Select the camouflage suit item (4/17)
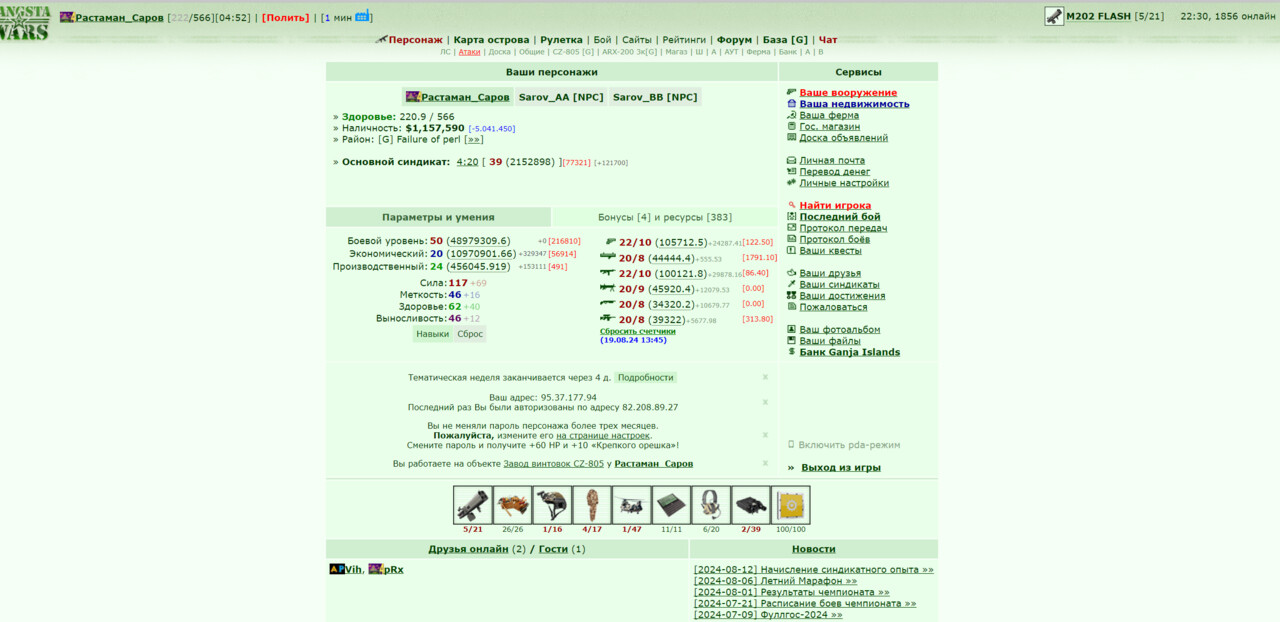The height and width of the screenshot is (622, 1280). pyautogui.click(x=592, y=505)
